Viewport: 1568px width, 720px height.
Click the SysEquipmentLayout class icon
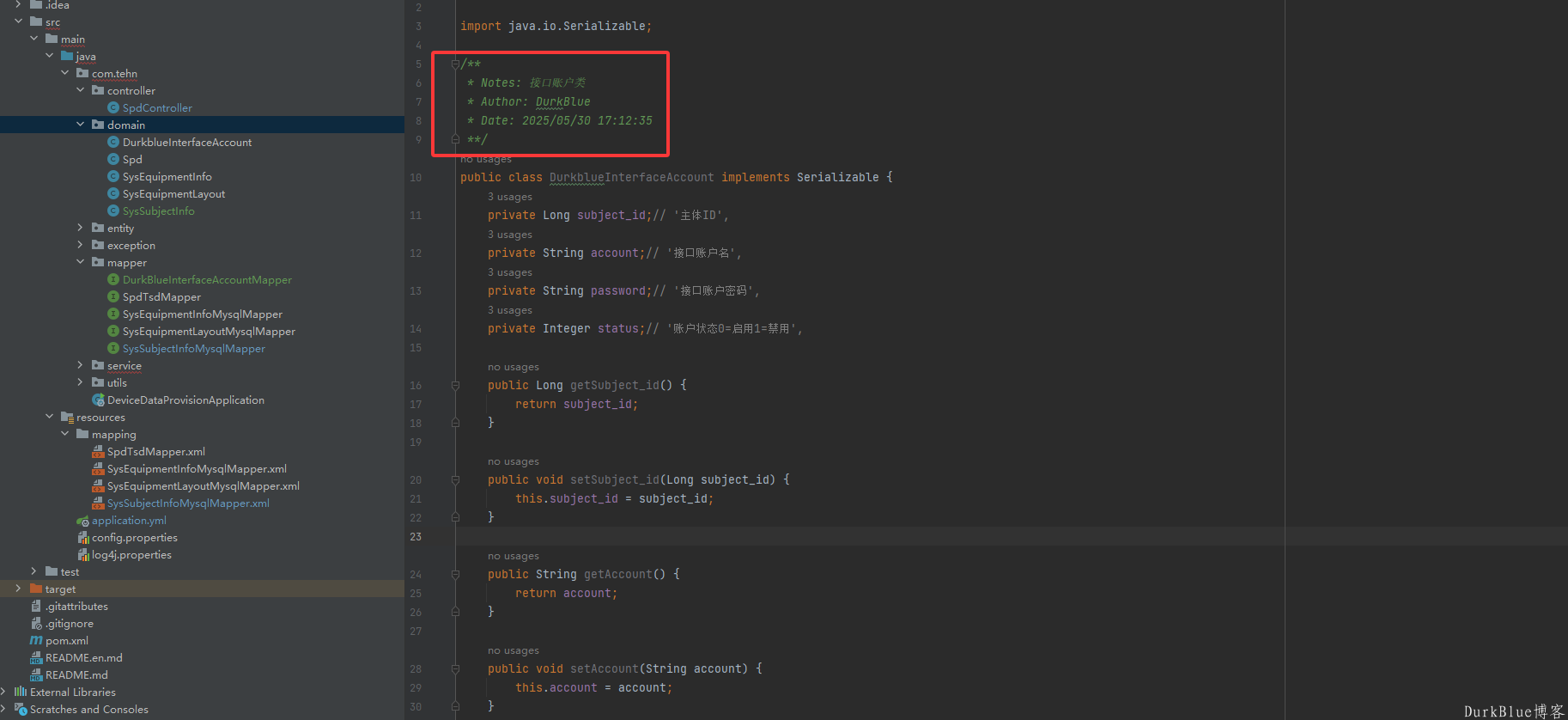(112, 193)
